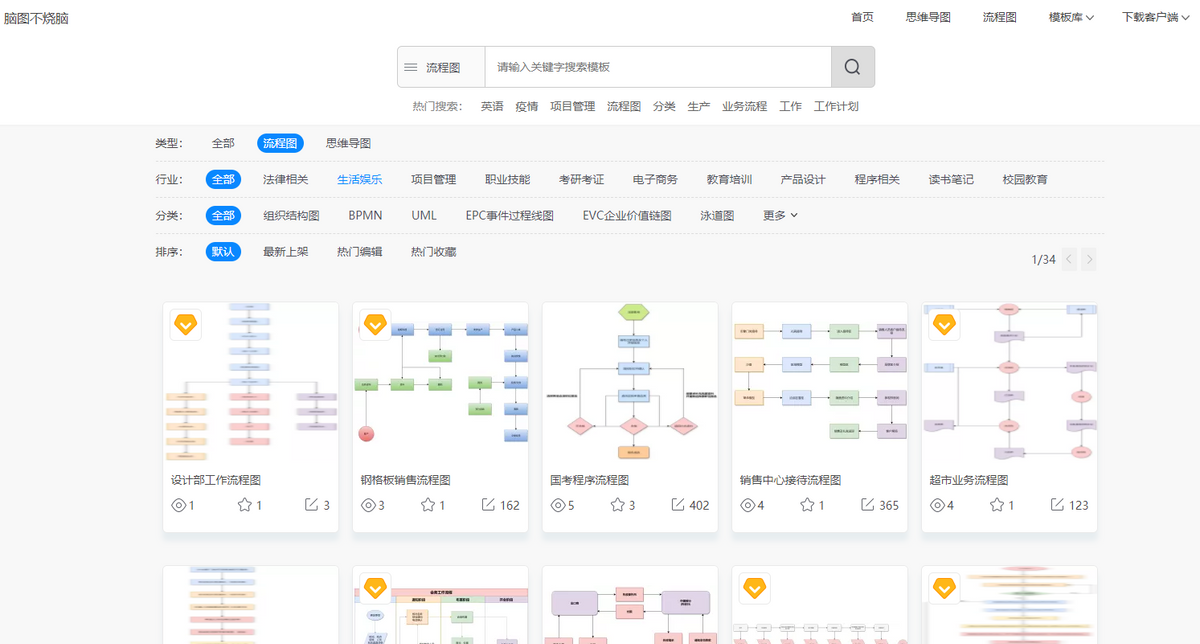Image resolution: width=1200 pixels, height=644 pixels.
Task: Click the search magnifier icon
Action: (x=852, y=66)
